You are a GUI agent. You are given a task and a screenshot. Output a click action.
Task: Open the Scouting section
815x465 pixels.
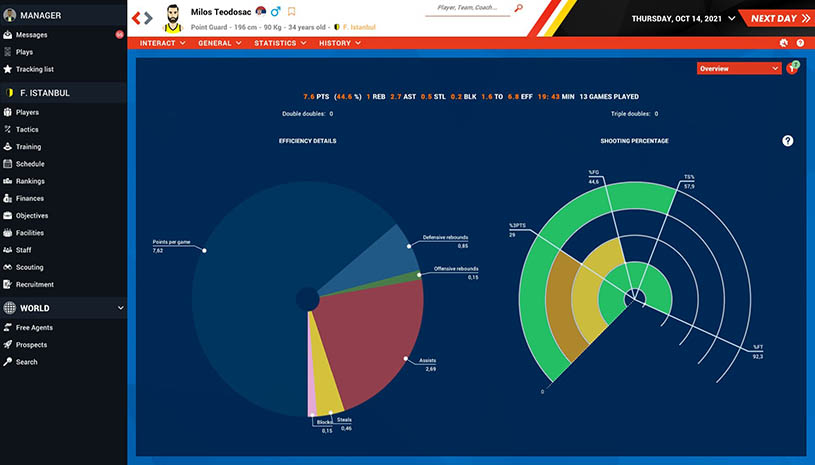30,267
